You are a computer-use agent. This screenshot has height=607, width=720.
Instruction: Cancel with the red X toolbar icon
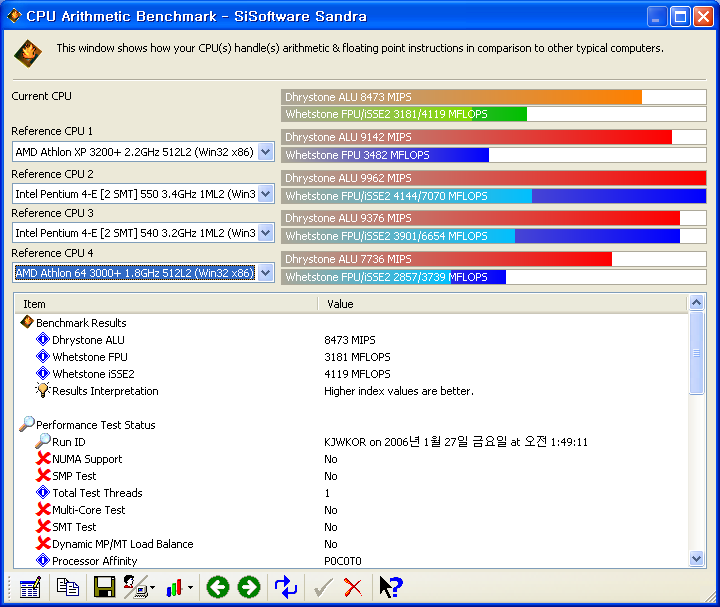click(353, 588)
